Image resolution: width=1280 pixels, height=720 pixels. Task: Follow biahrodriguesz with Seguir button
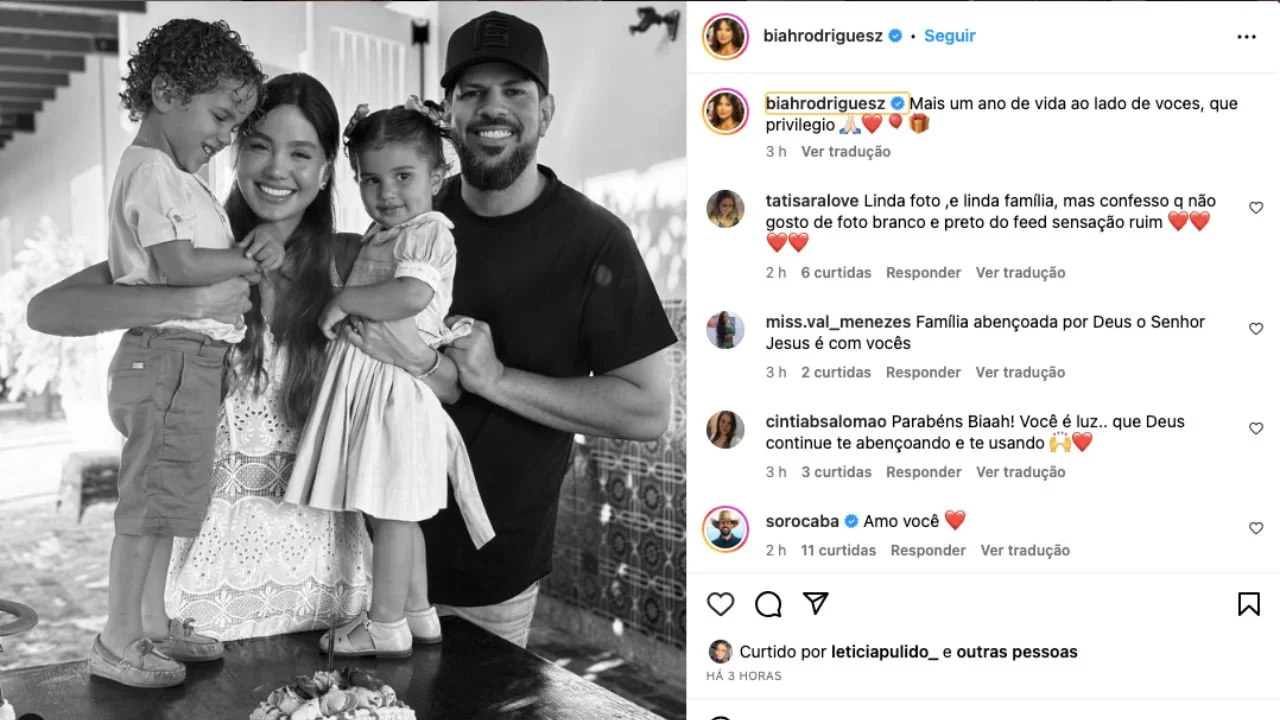949,36
